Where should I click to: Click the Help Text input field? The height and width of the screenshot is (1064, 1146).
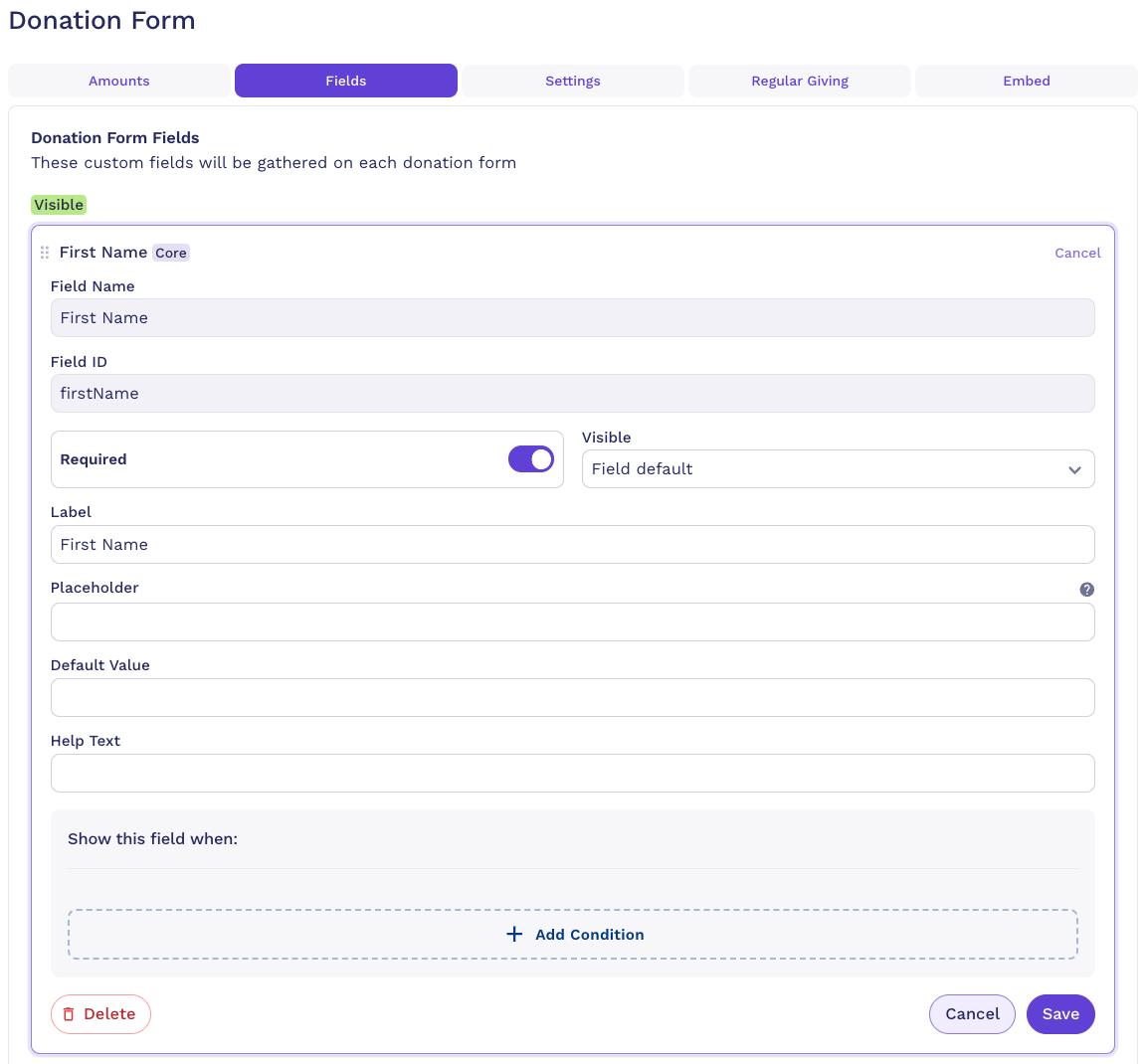point(572,774)
